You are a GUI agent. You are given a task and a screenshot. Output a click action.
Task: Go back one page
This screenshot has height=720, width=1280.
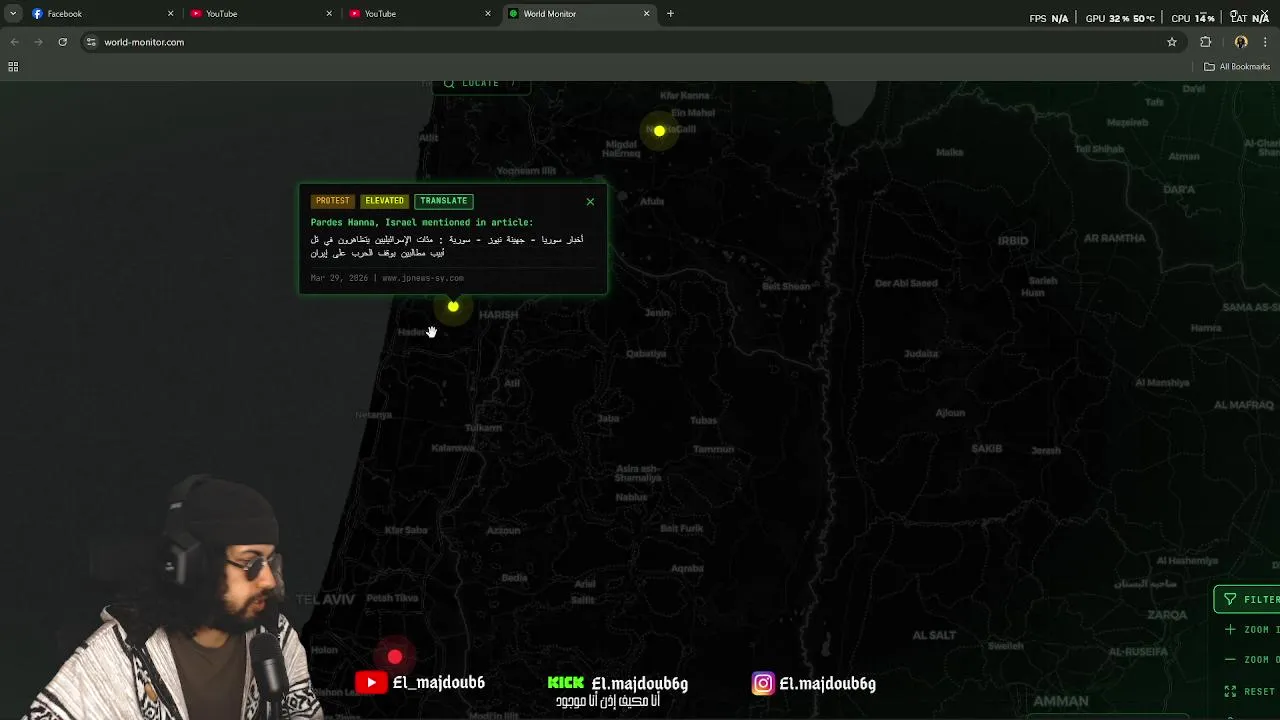pyautogui.click(x=14, y=42)
